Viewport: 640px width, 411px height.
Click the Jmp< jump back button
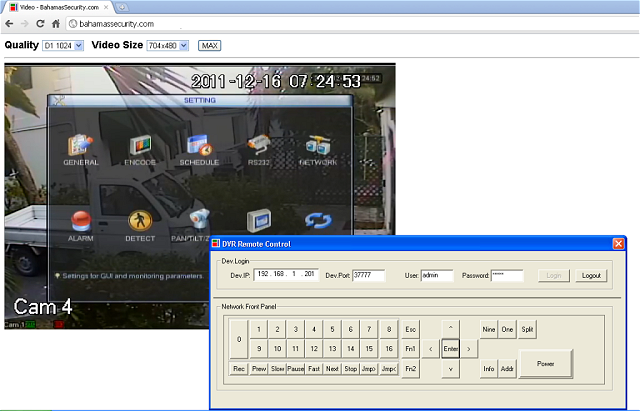point(389,369)
